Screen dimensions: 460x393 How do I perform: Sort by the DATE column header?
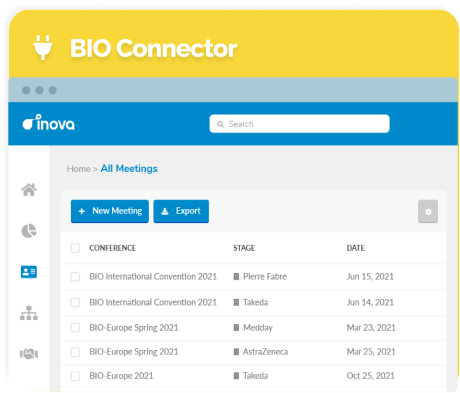(356, 248)
